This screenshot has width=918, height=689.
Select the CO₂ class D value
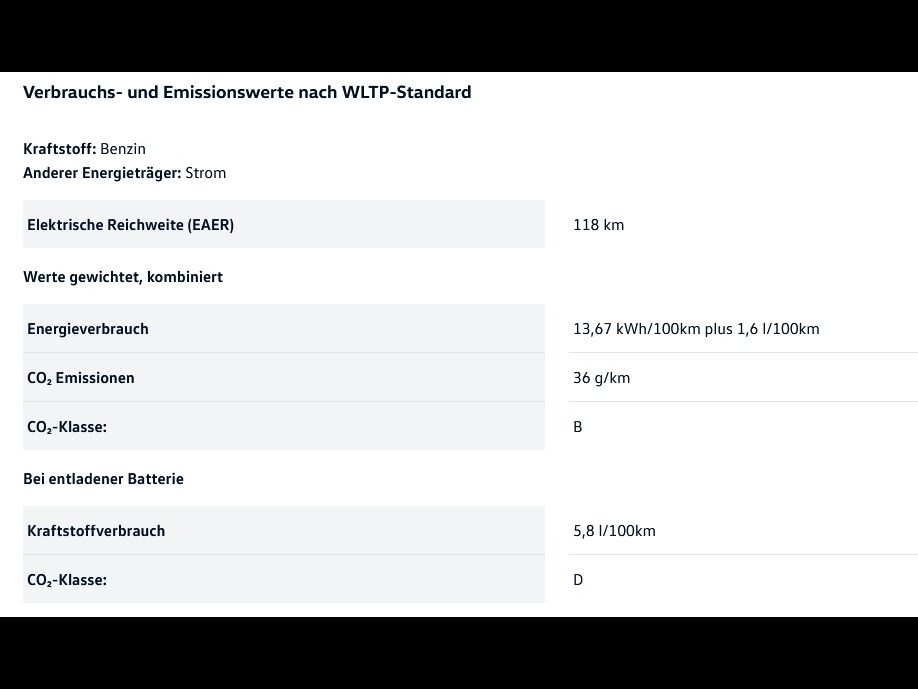pos(578,580)
